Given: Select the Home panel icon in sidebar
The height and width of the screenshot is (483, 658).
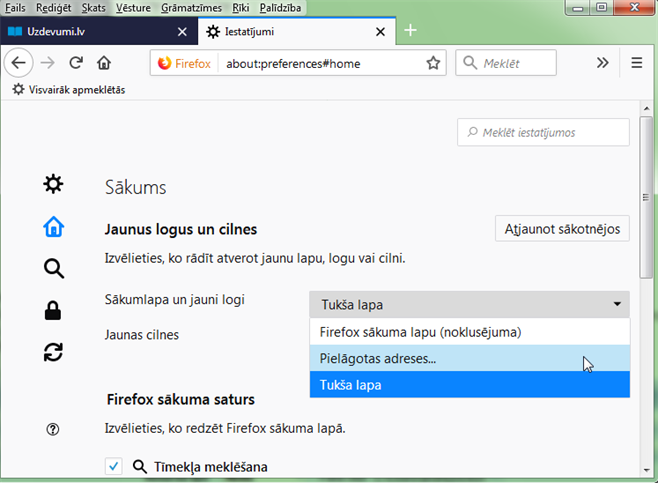Looking at the screenshot, I should pyautogui.click(x=53, y=227).
